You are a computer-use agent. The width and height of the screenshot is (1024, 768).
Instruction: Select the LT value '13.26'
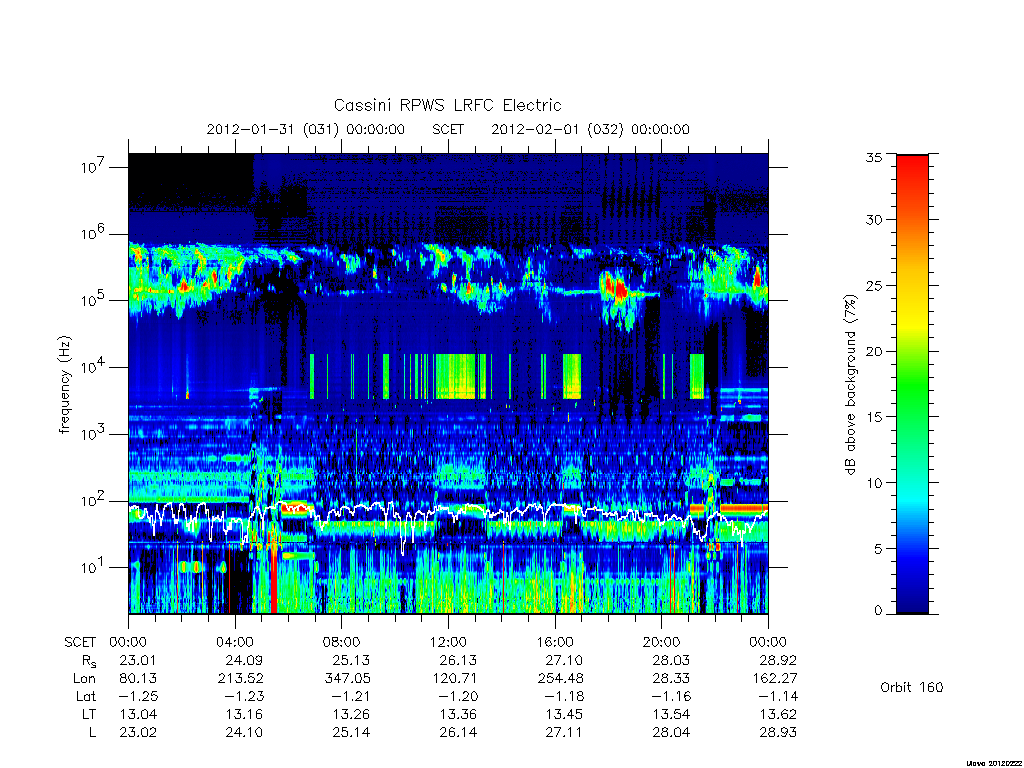coord(351,714)
